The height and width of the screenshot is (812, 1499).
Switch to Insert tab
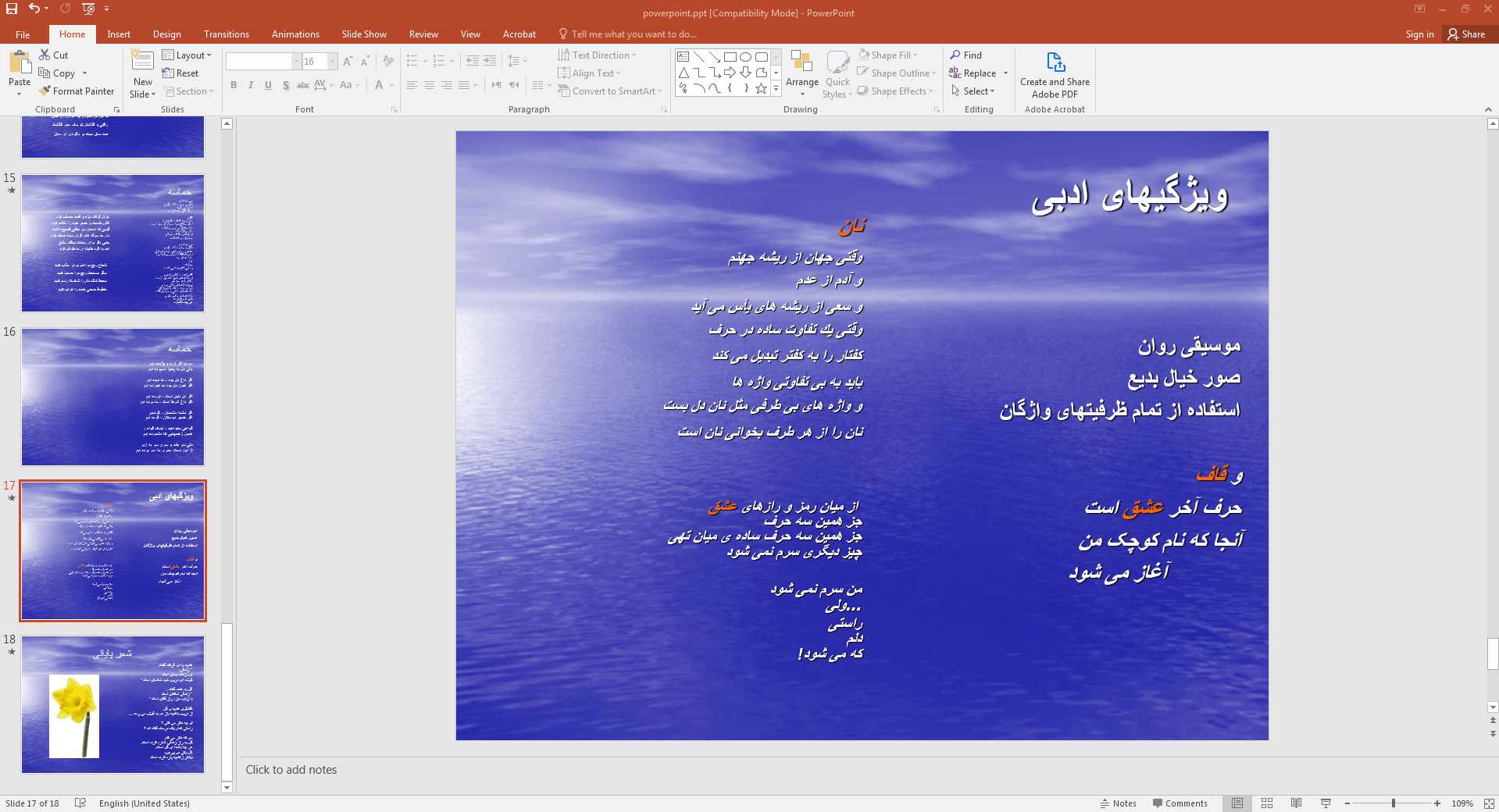coord(119,34)
